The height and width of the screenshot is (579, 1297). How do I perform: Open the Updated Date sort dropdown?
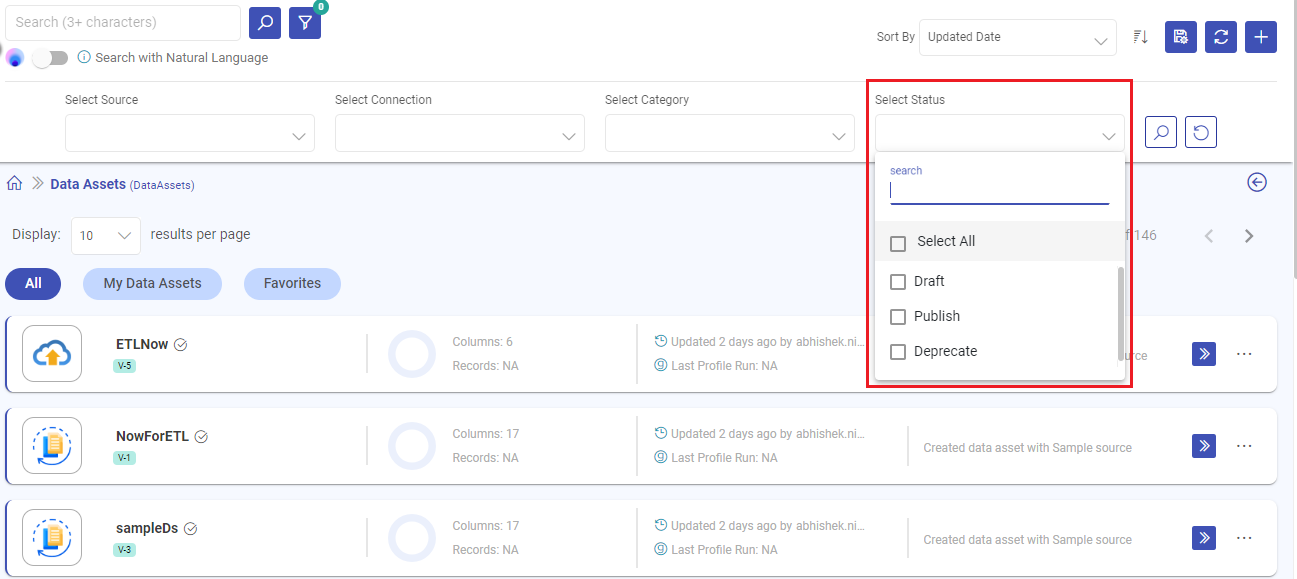[x=1017, y=37]
